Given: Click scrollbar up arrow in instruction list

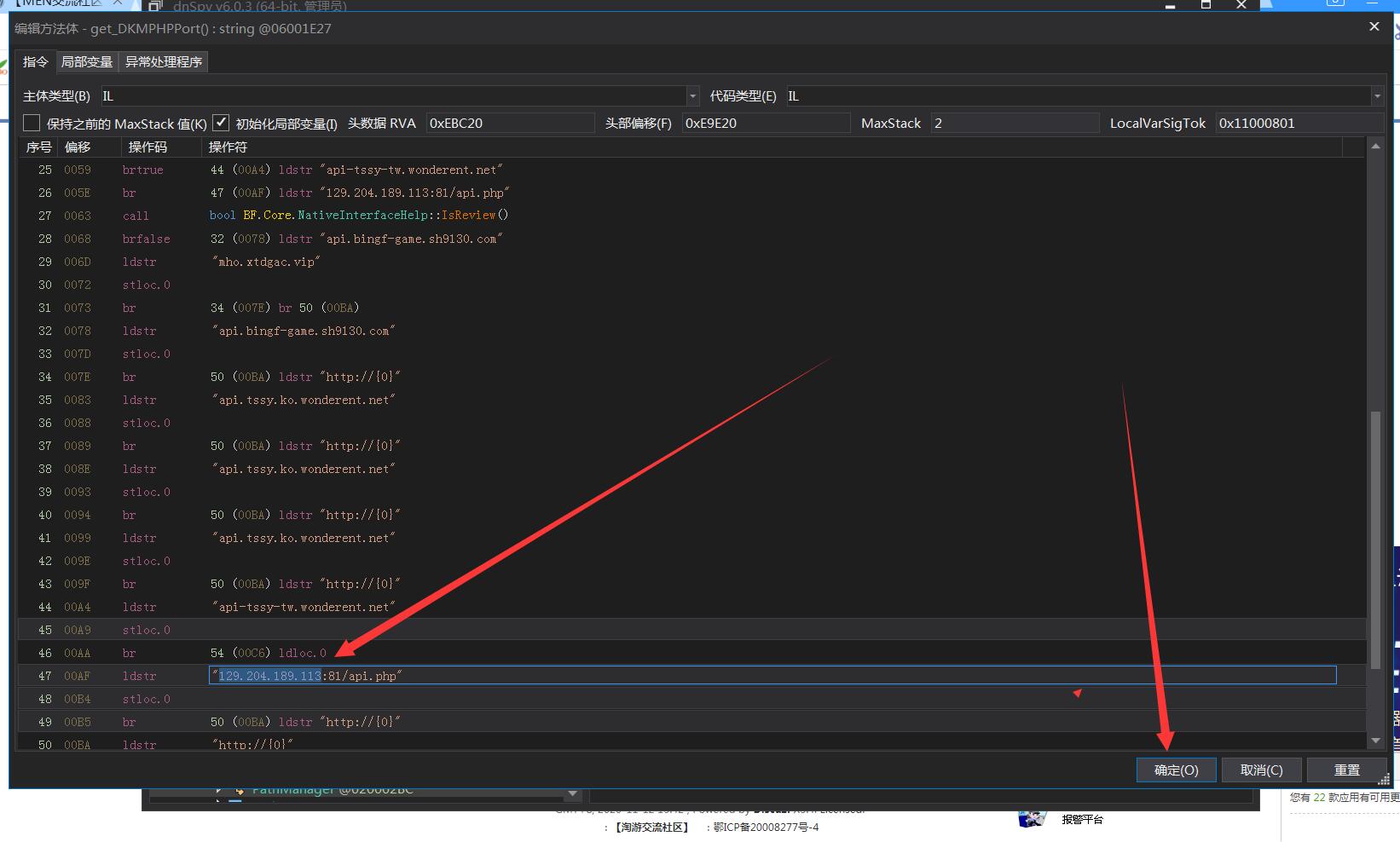Looking at the screenshot, I should pos(1374,147).
